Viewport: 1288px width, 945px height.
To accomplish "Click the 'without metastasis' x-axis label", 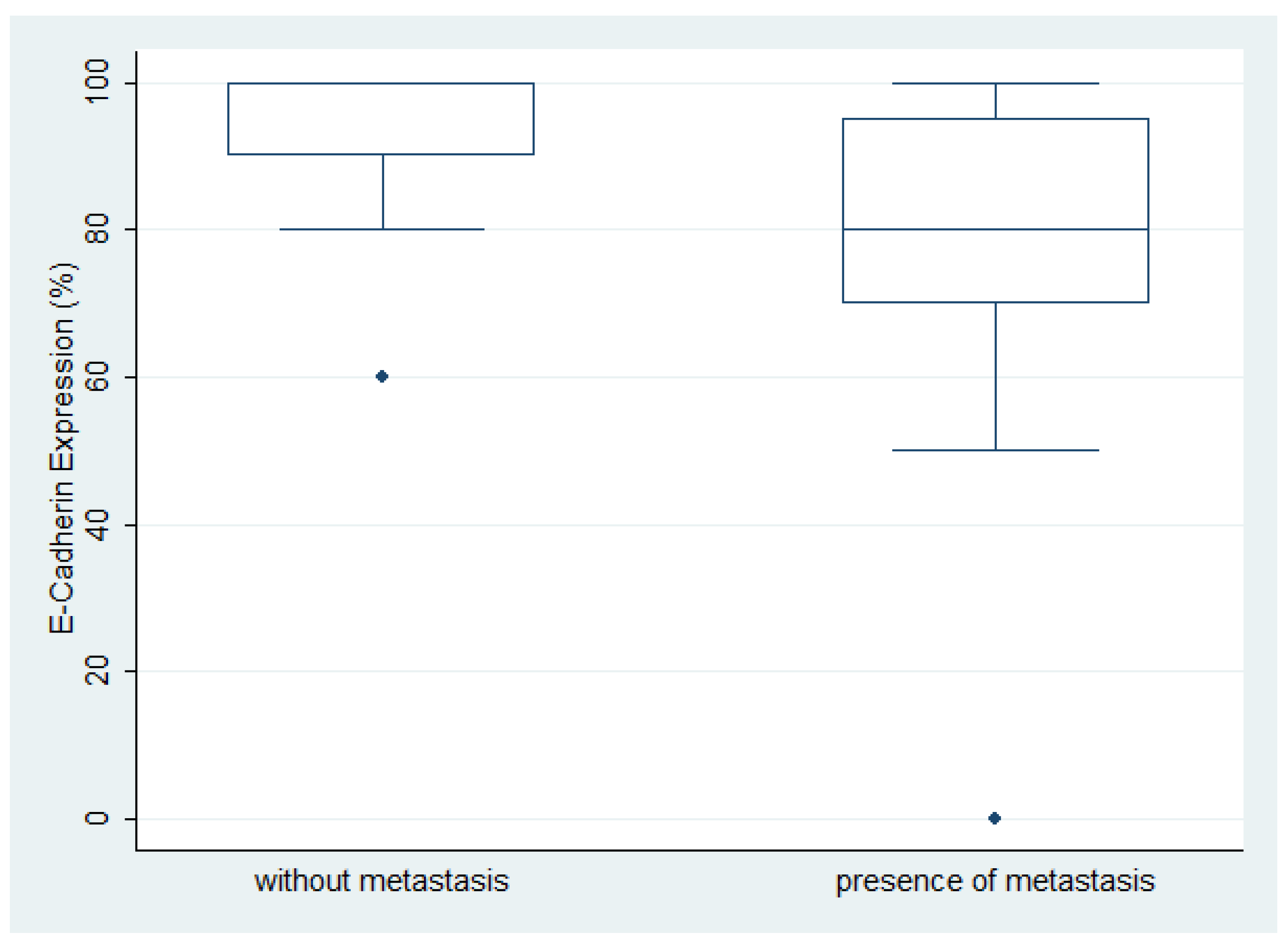I will pyautogui.click(x=382, y=881).
